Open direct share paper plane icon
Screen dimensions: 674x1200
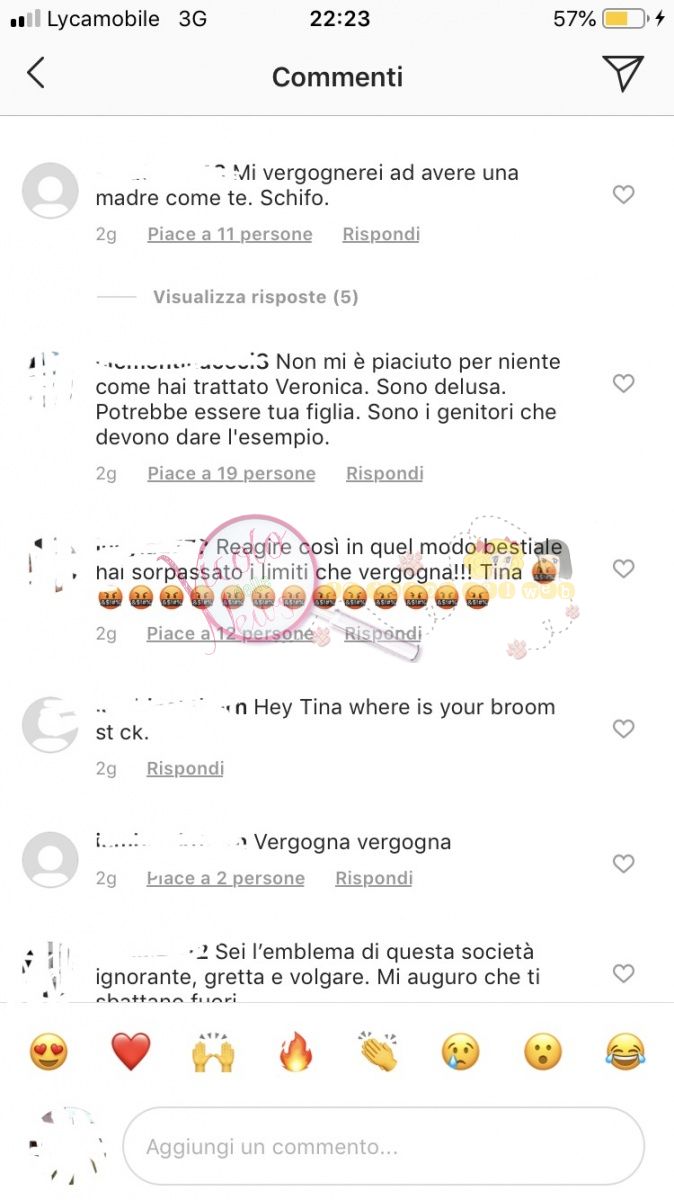point(622,74)
